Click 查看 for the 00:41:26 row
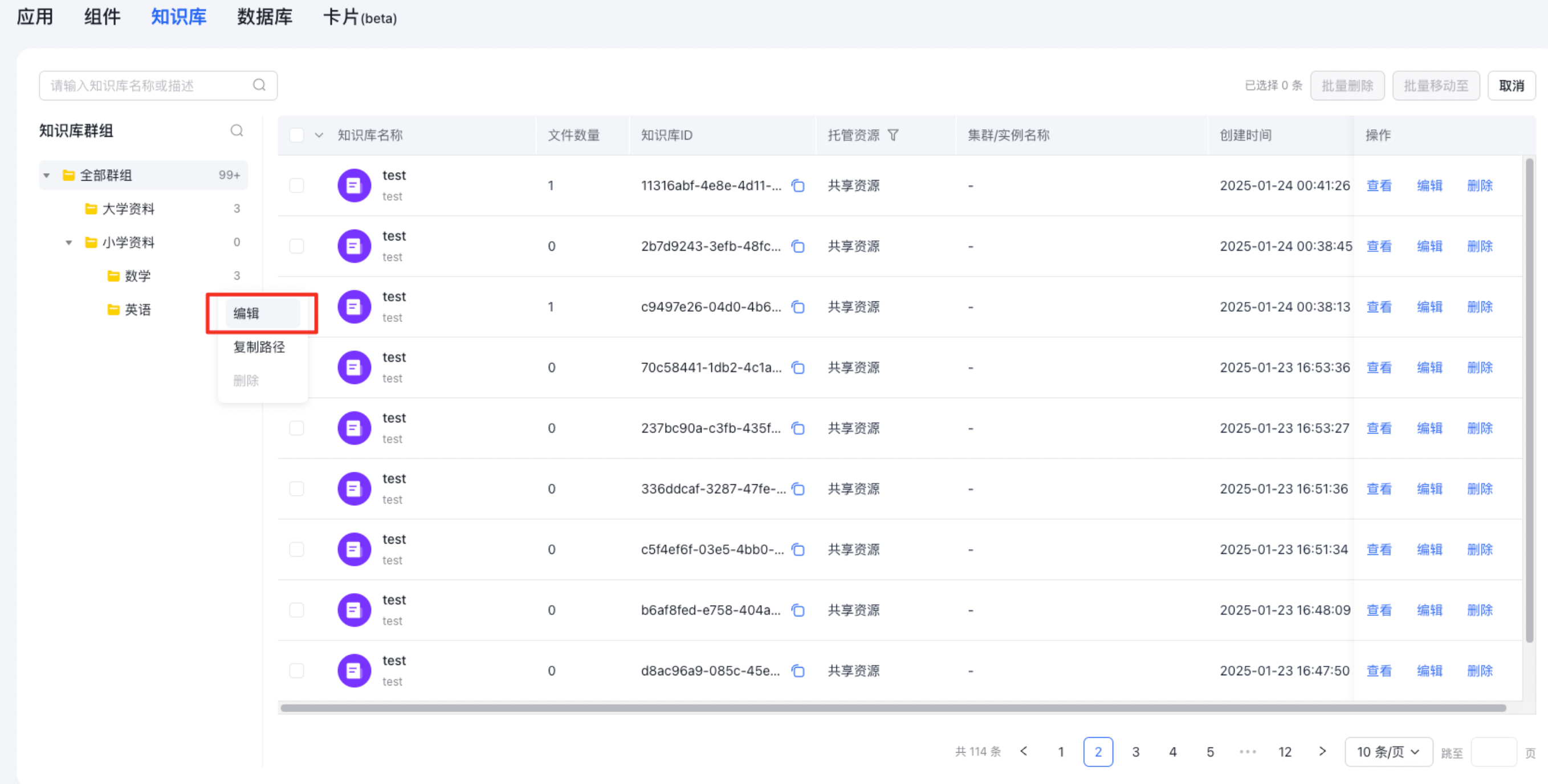The height and width of the screenshot is (784, 1548). pyautogui.click(x=1379, y=186)
